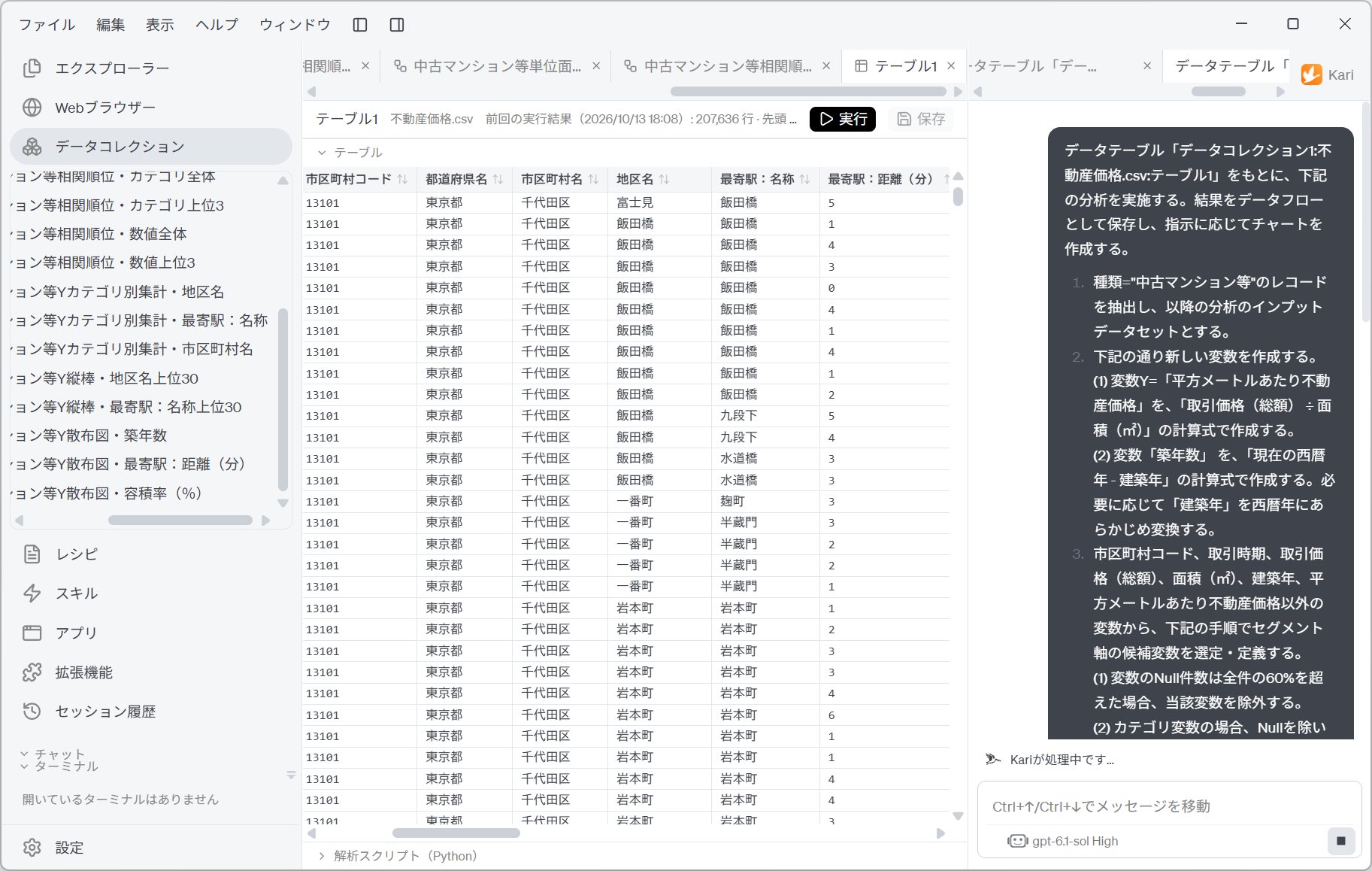Open the ウィンドウ menu
The width and height of the screenshot is (1372, 871).
pyautogui.click(x=295, y=25)
